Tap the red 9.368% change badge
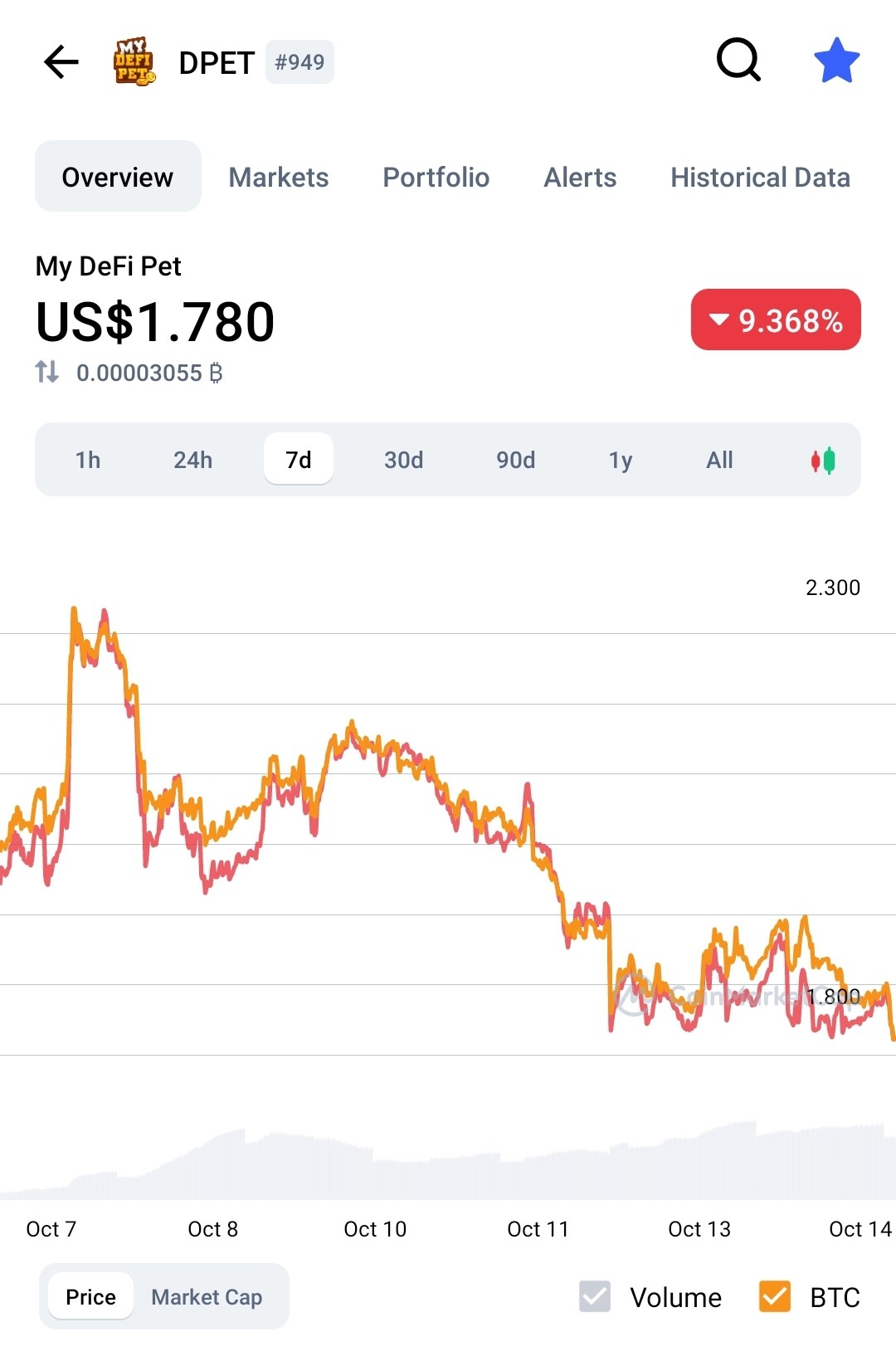 click(x=776, y=320)
